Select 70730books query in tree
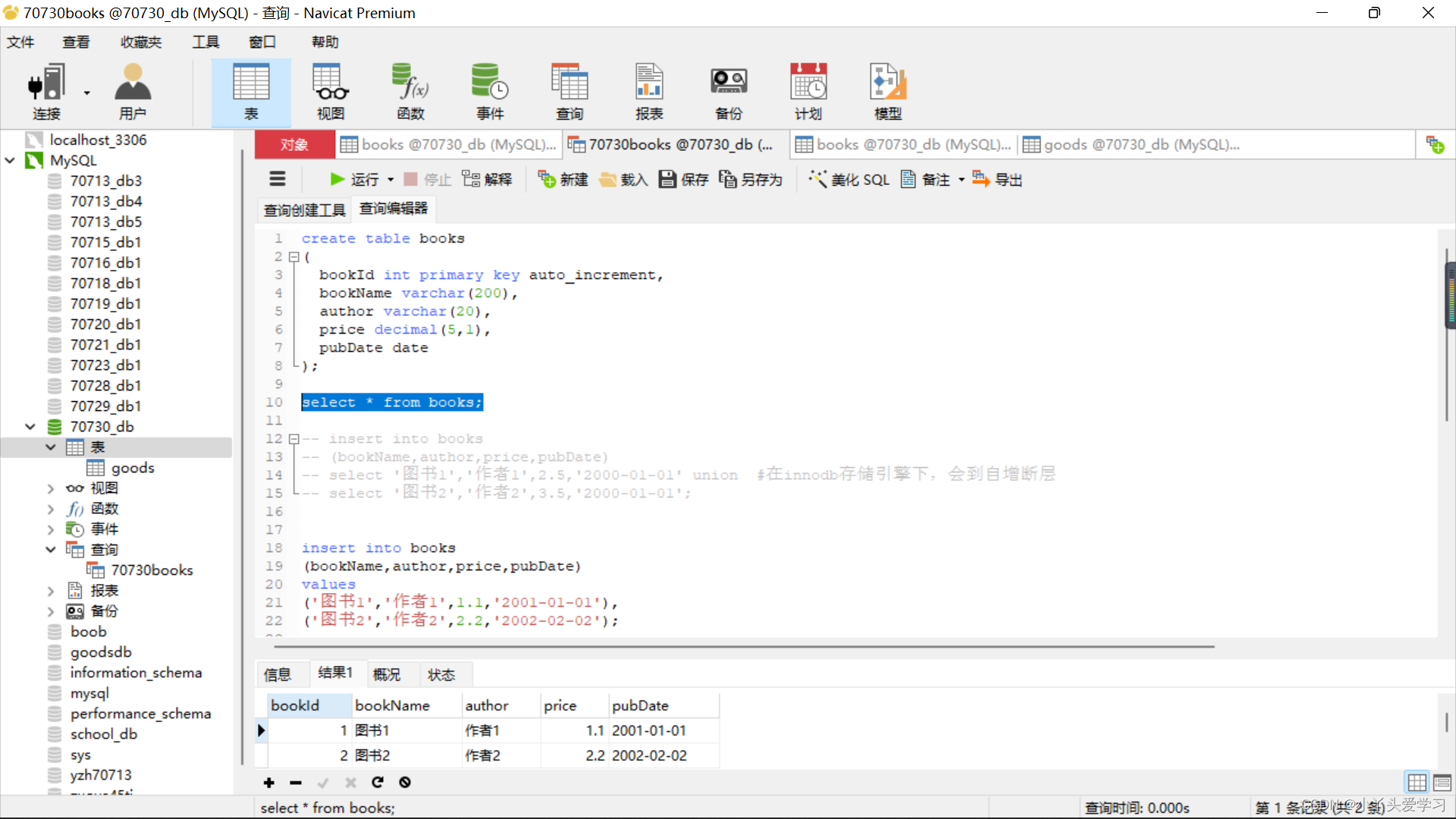 tap(152, 570)
